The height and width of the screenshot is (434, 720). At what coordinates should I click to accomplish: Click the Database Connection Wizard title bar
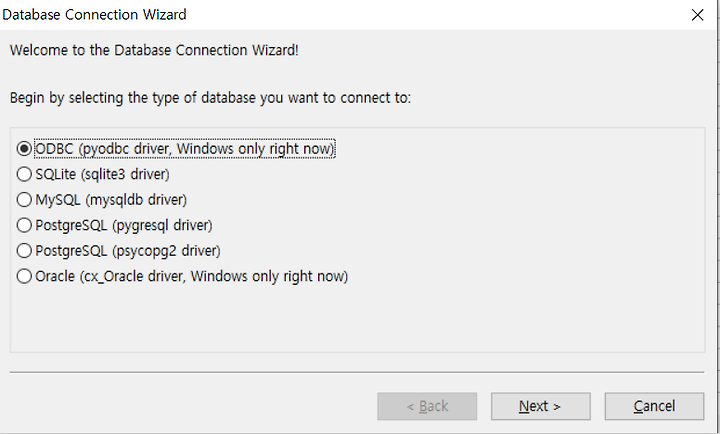[x=321, y=15]
